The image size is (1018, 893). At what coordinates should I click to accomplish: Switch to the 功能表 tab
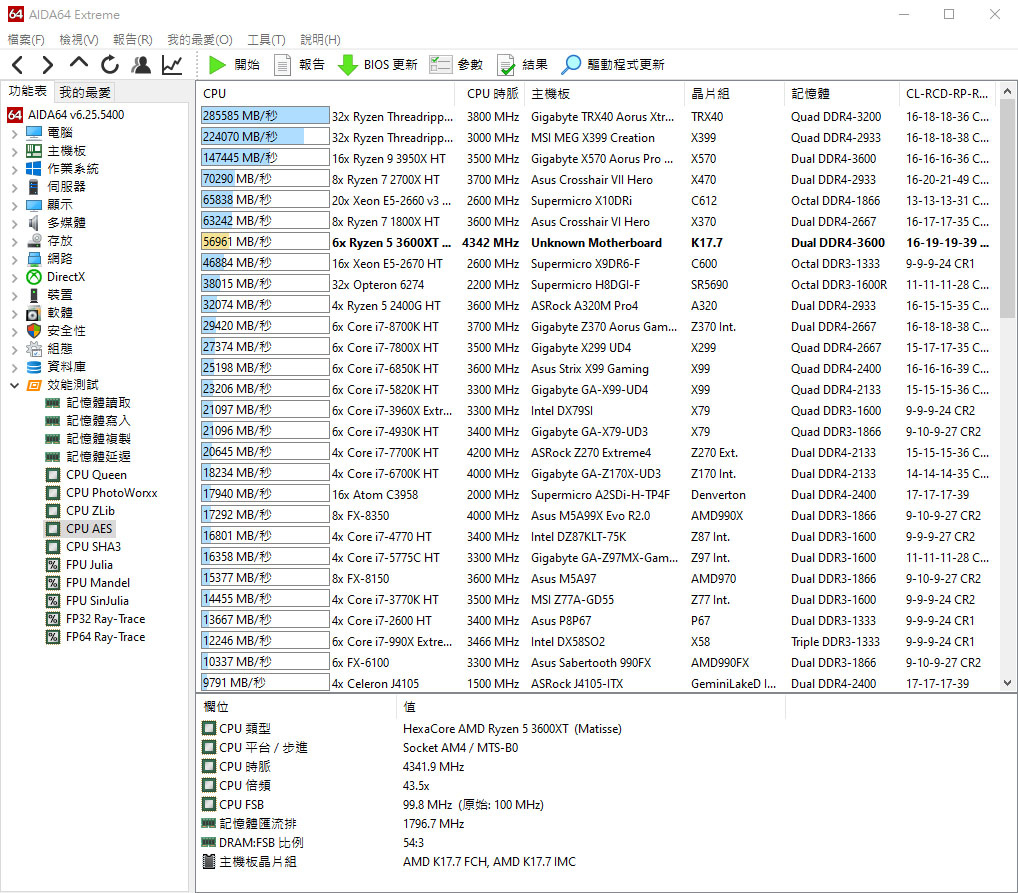click(27, 91)
